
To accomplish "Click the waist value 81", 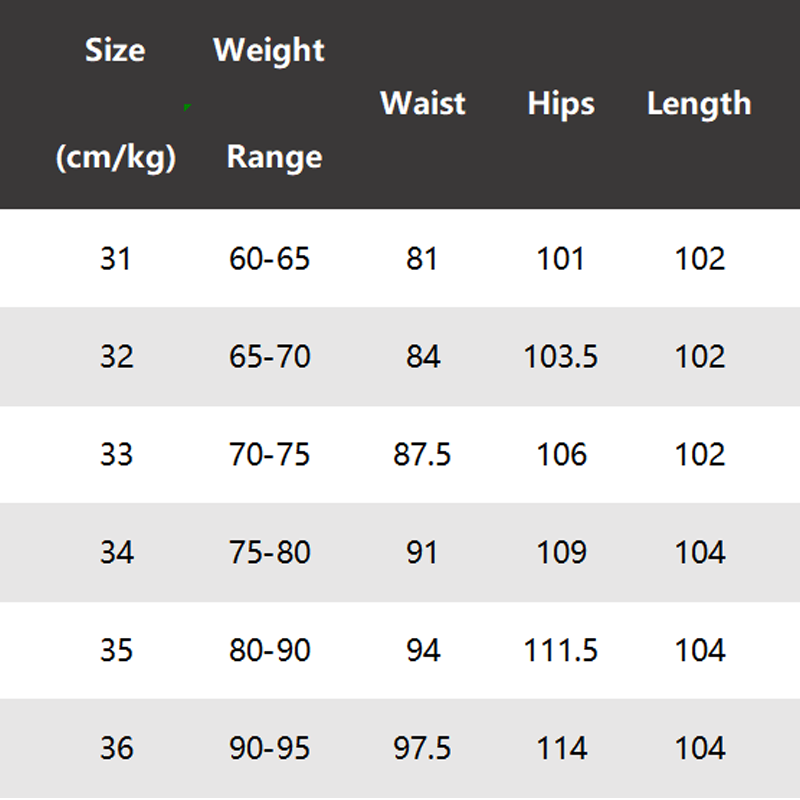I will (x=422, y=259).
